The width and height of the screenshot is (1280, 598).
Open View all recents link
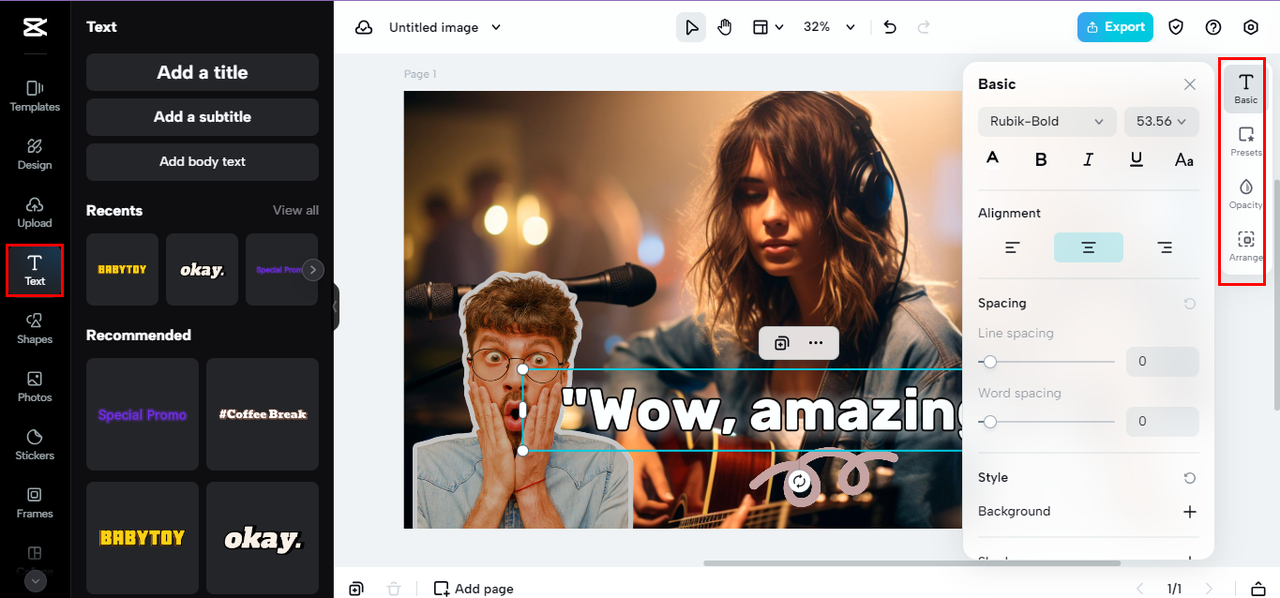[296, 210]
